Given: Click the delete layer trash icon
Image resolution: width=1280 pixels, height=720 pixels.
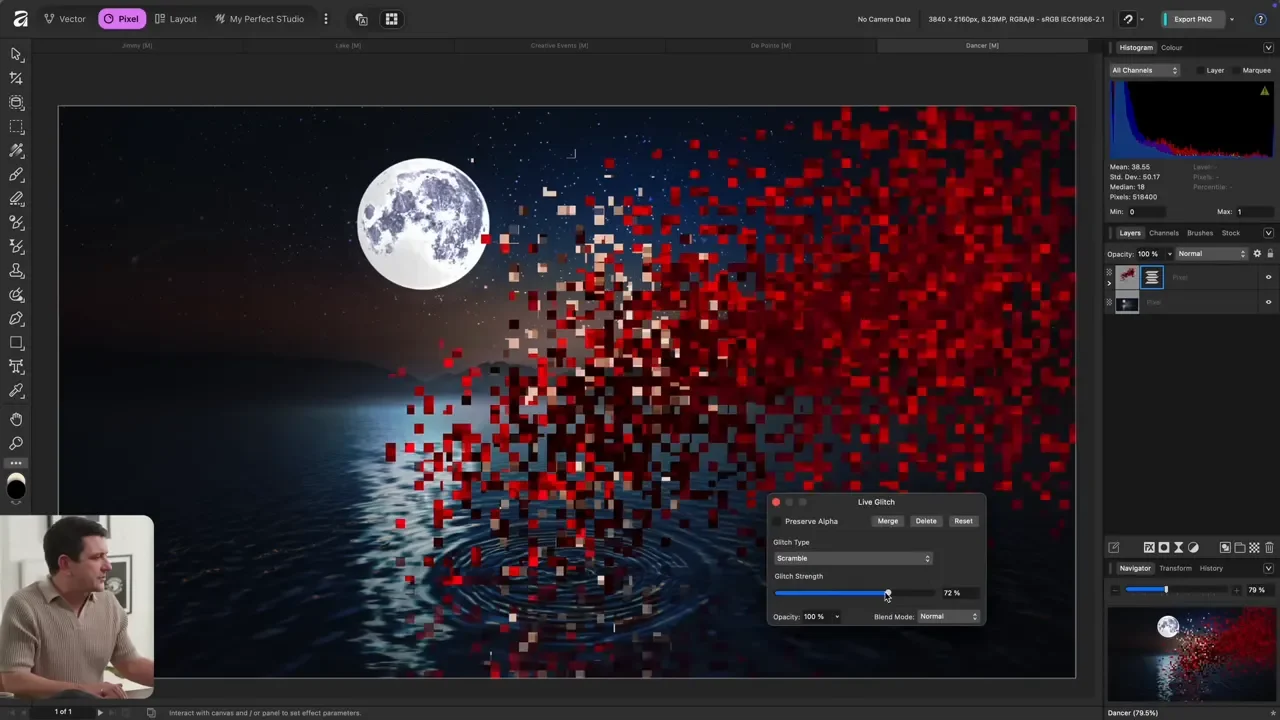Looking at the screenshot, I should point(1269,548).
